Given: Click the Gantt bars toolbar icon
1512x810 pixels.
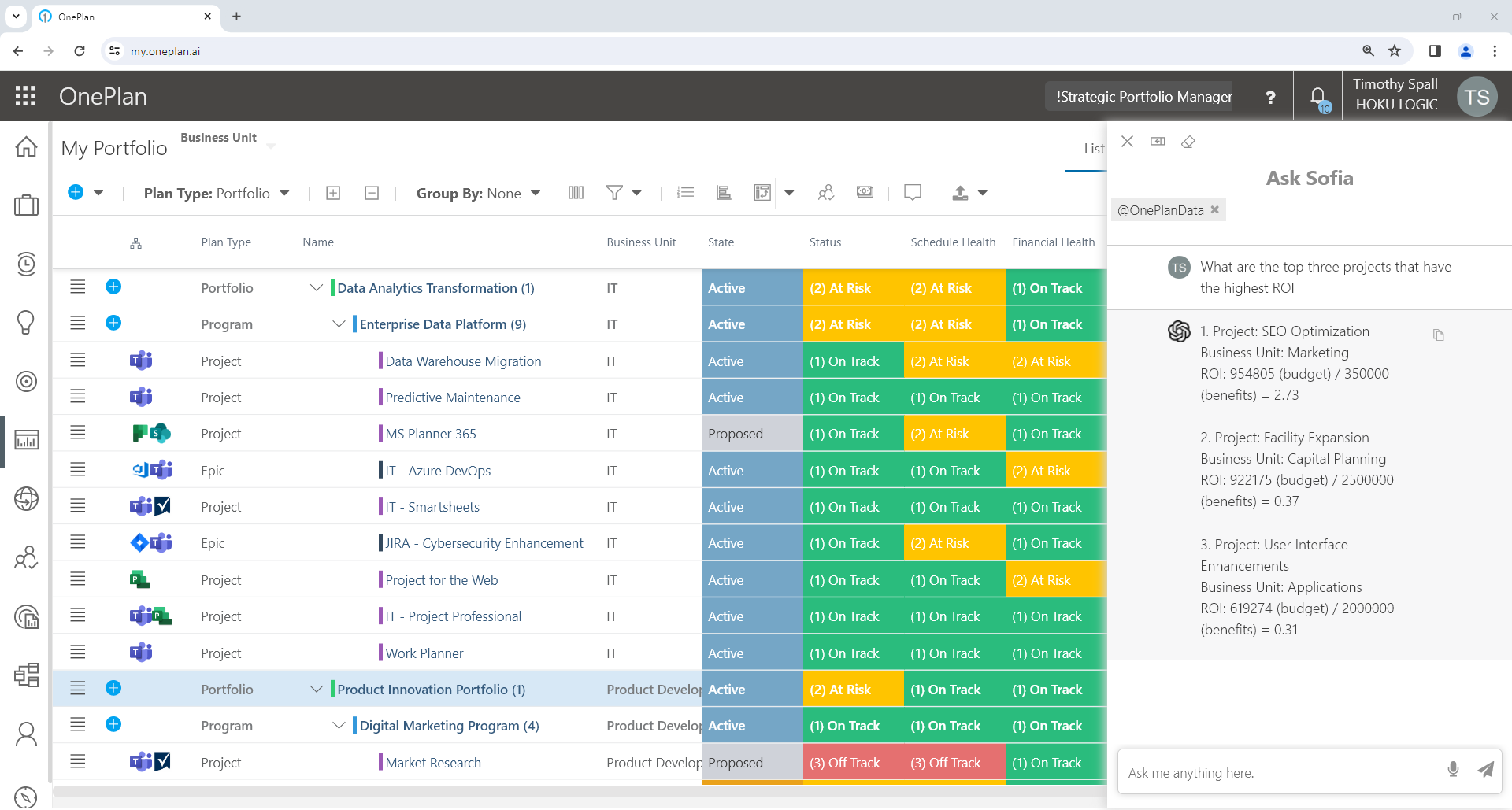Looking at the screenshot, I should point(724,193).
